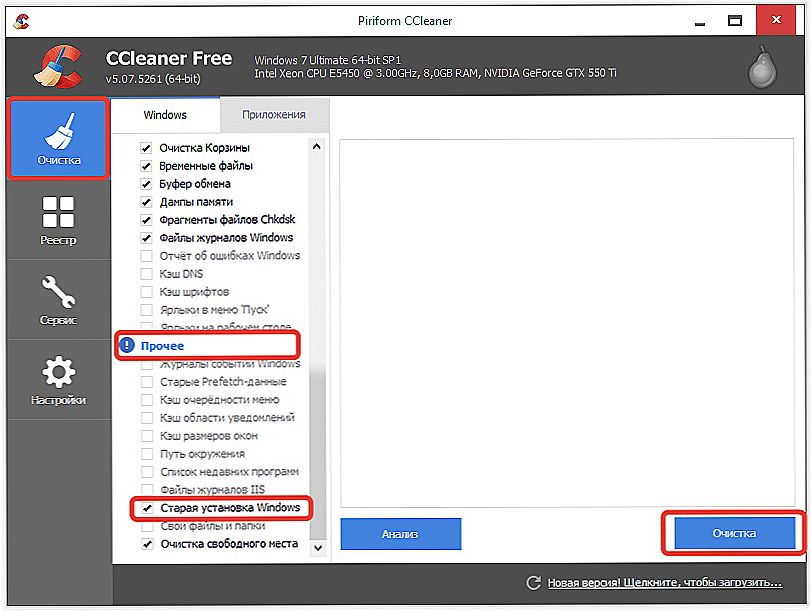Open the Сервис wrench tools section

[x=57, y=300]
